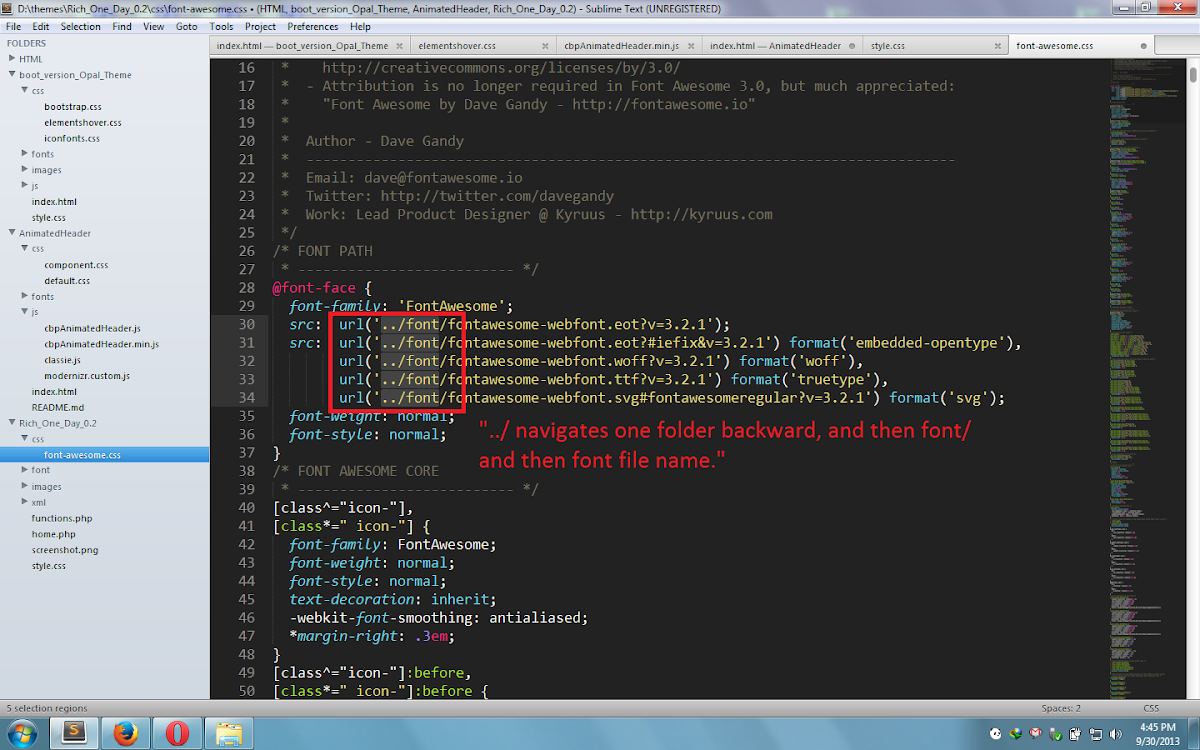Open modernizr.custom.js in the sidebar
This screenshot has height=750, width=1200.
coord(87,376)
